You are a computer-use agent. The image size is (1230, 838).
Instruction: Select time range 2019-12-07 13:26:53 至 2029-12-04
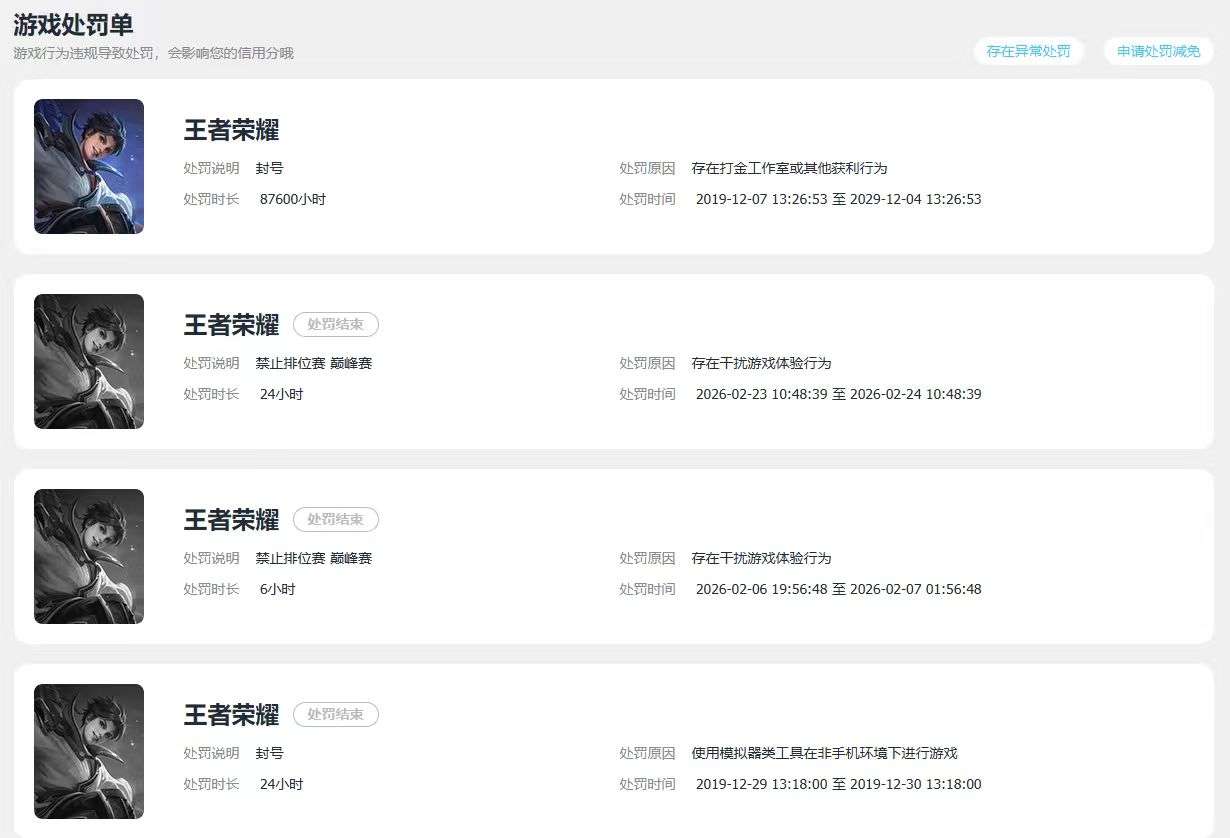[x=838, y=199]
